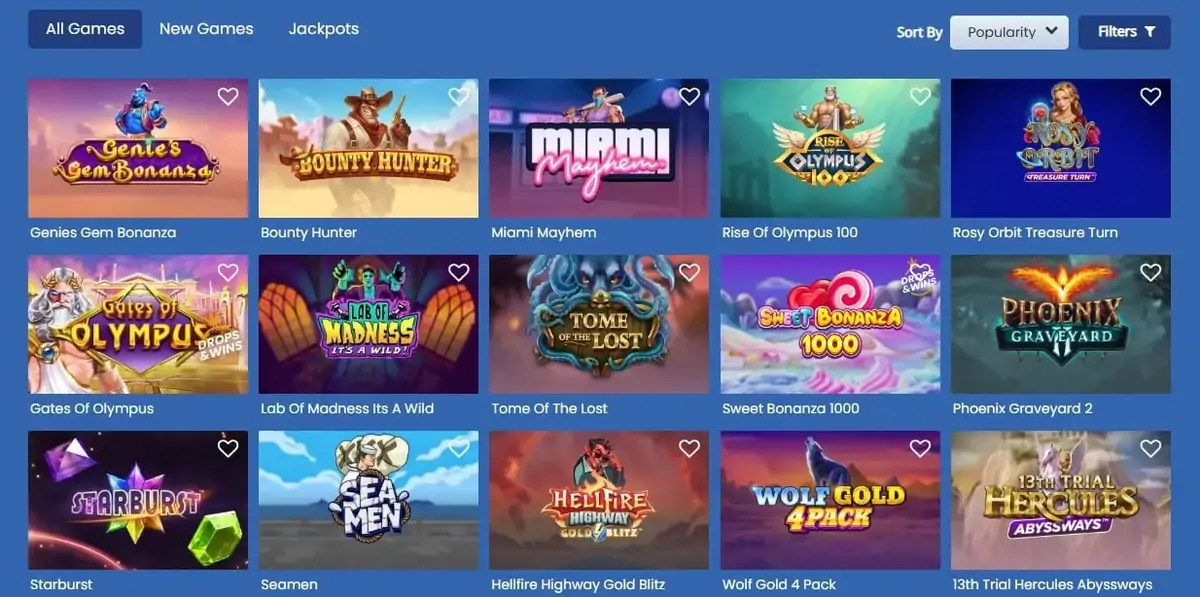Click heart icon on Bounty Hunter tile
Viewport: 1200px width, 597px height.
pos(459,96)
